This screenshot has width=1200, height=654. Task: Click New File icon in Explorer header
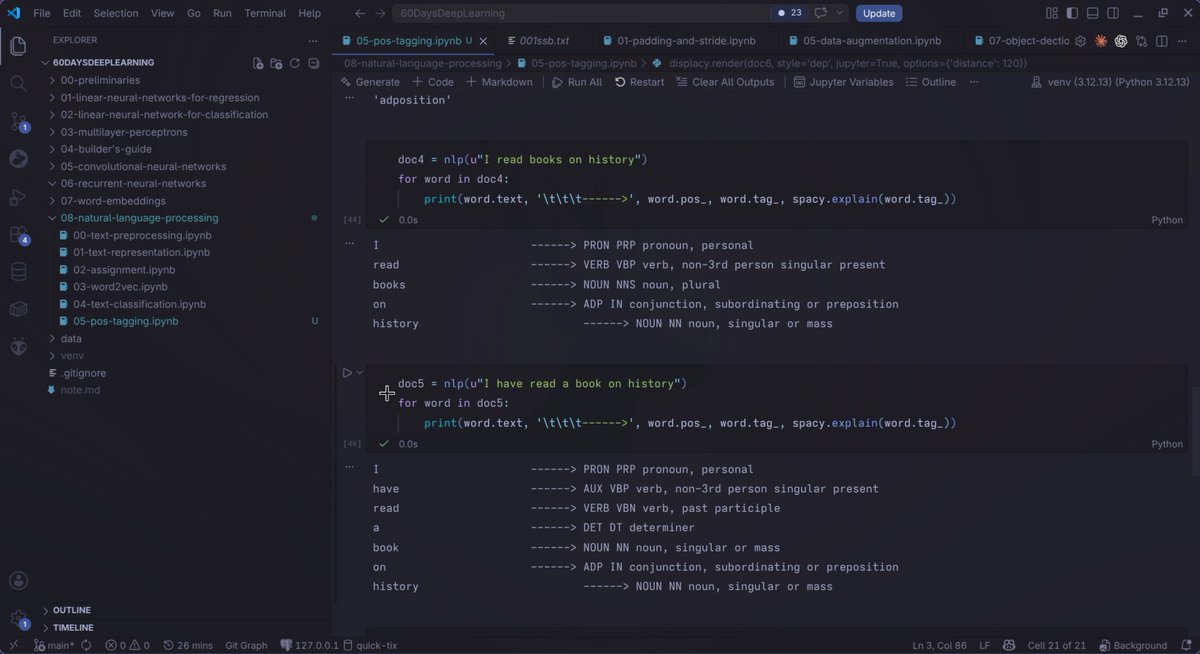click(x=258, y=63)
